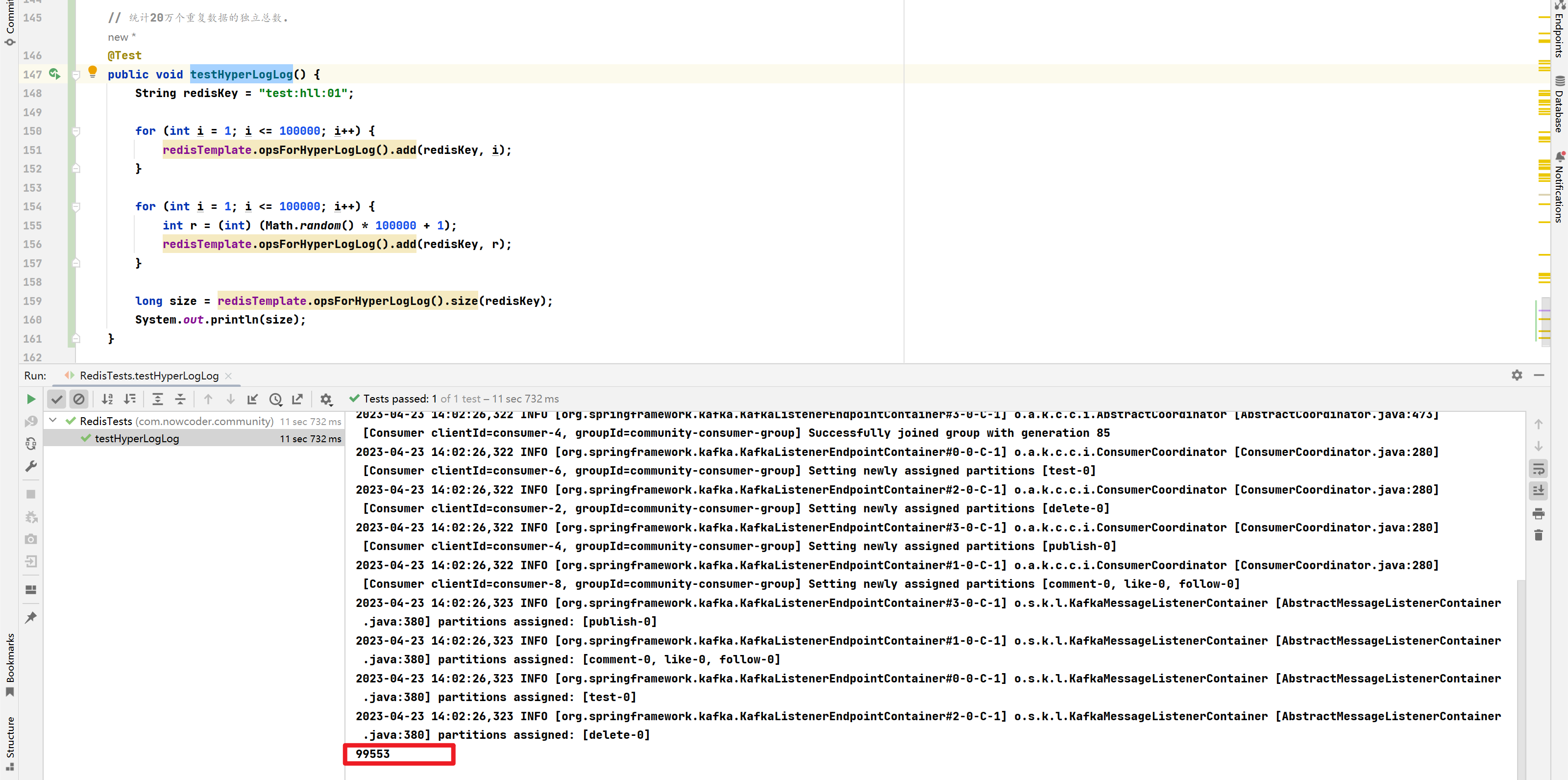Click the yellow lightbulb intention icon
Viewport: 1568px width, 780px height.
point(93,72)
